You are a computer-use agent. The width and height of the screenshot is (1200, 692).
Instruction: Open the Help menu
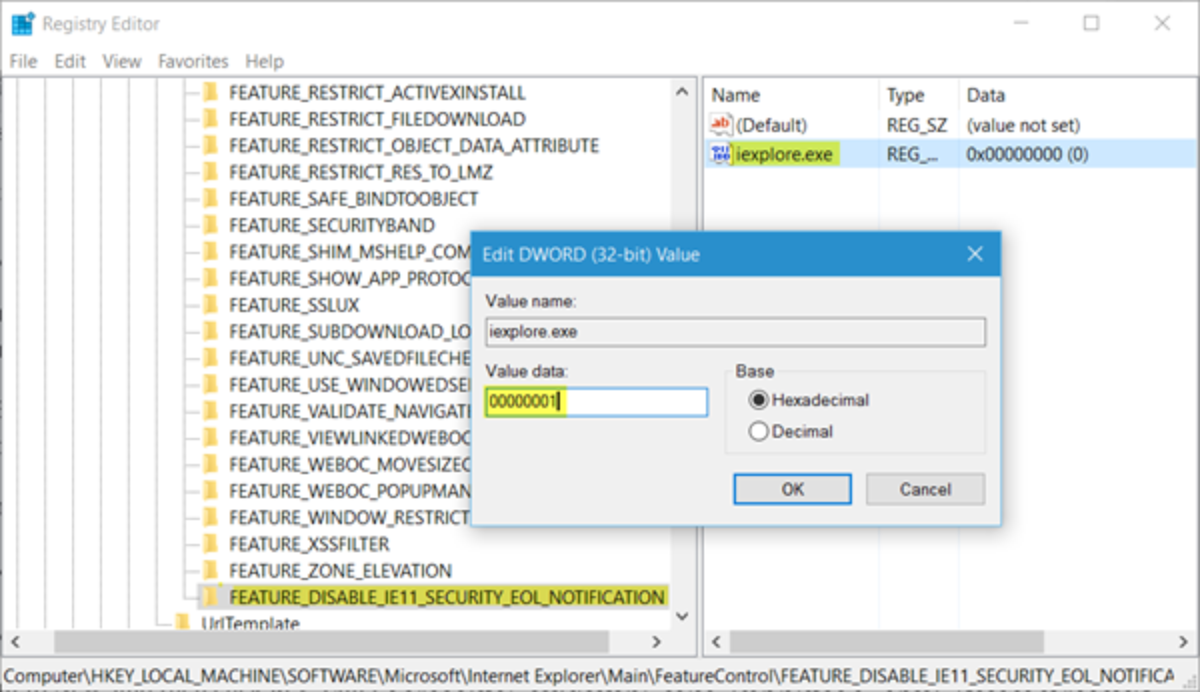[265, 61]
